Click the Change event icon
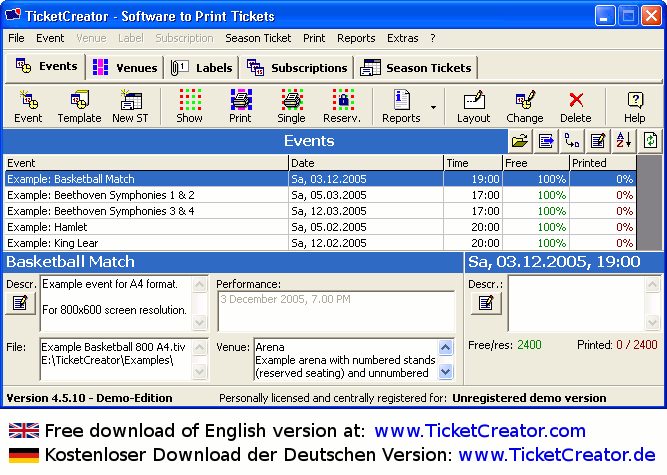 [x=525, y=105]
